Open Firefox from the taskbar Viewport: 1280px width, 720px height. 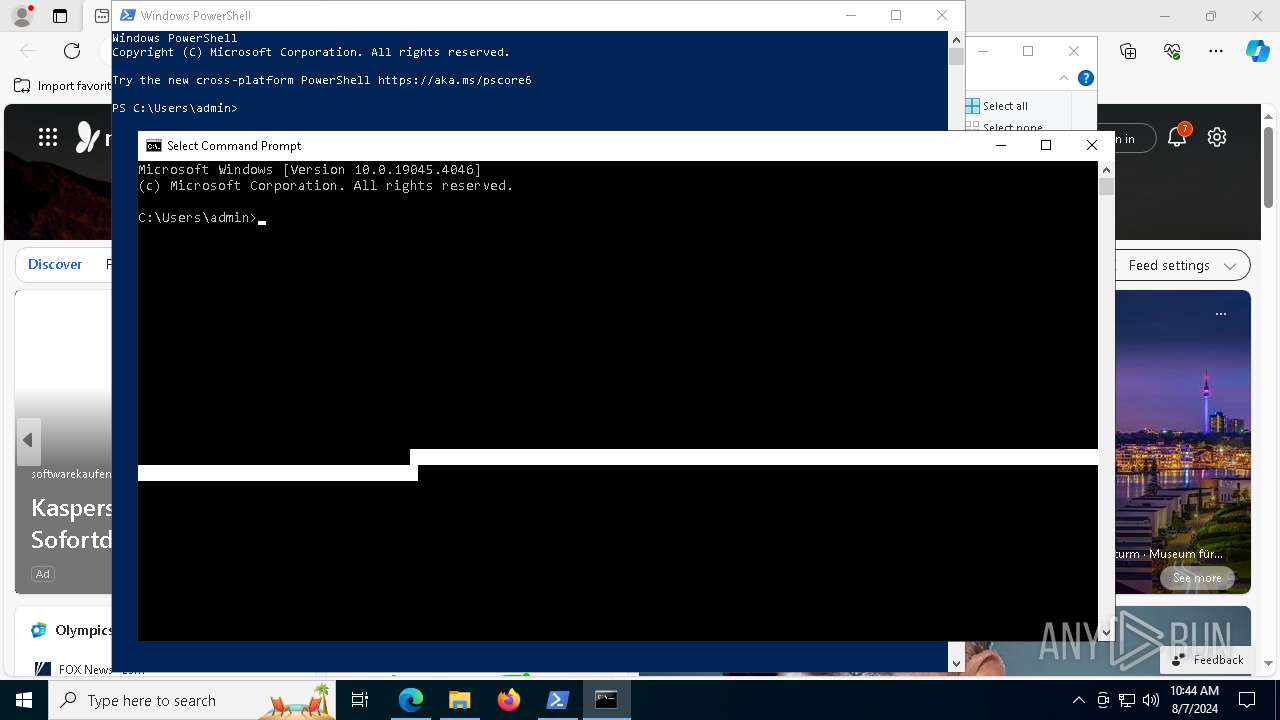pos(509,700)
